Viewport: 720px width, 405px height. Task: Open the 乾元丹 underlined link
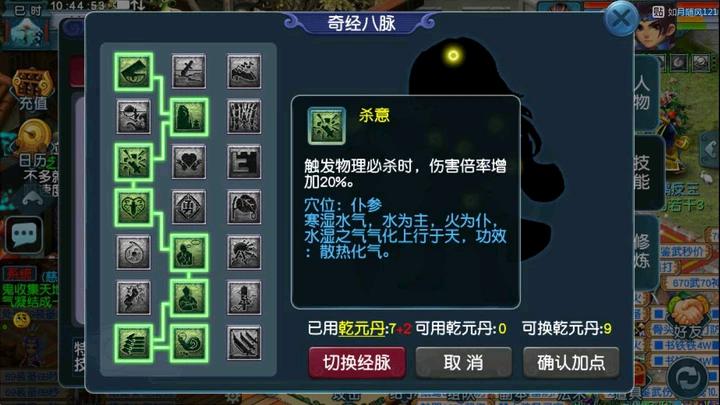(x=361, y=328)
